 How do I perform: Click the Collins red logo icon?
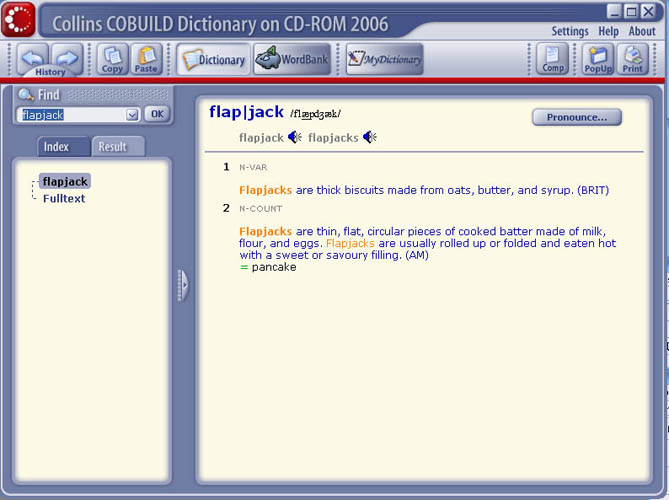click(x=18, y=20)
